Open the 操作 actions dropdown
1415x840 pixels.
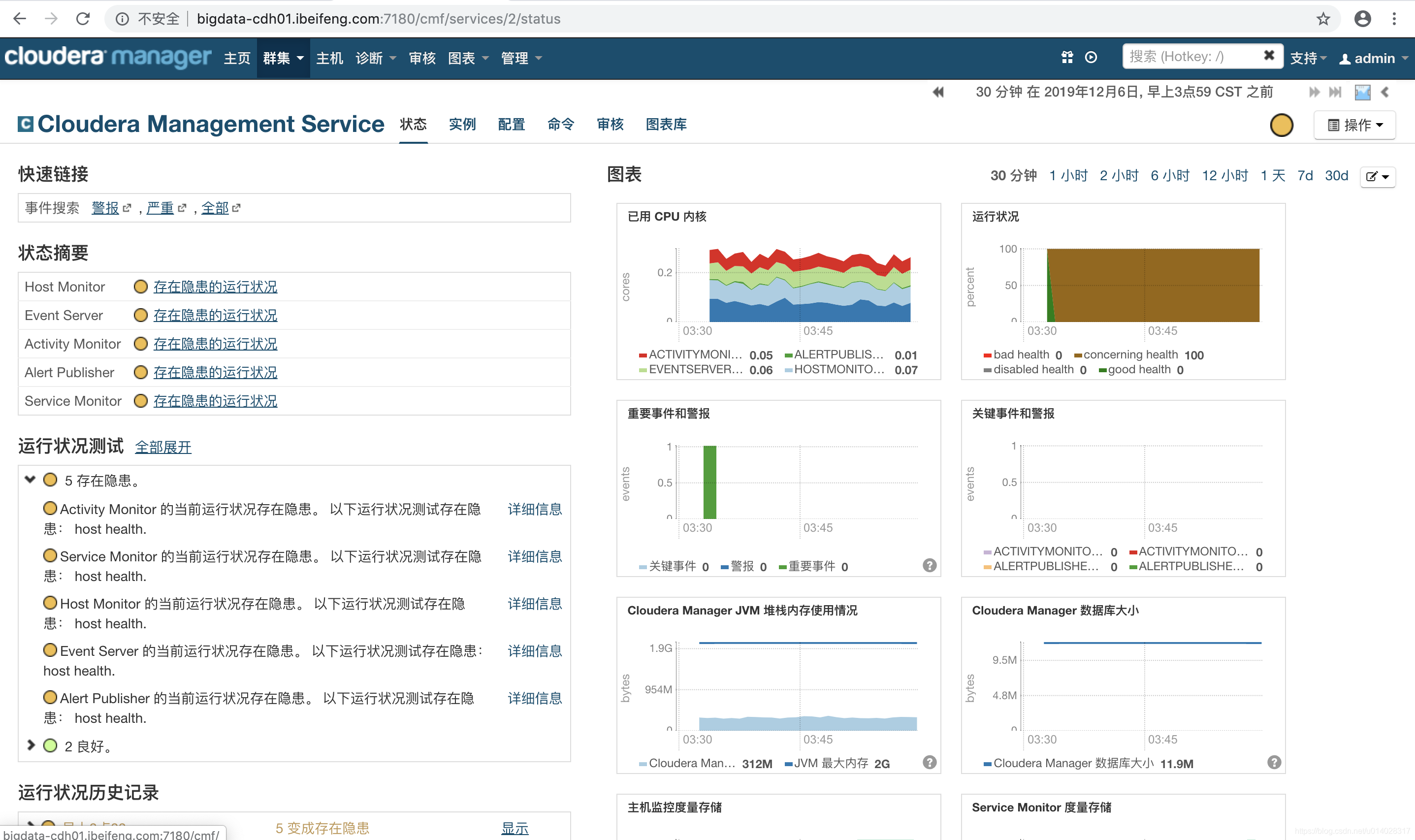1354,125
